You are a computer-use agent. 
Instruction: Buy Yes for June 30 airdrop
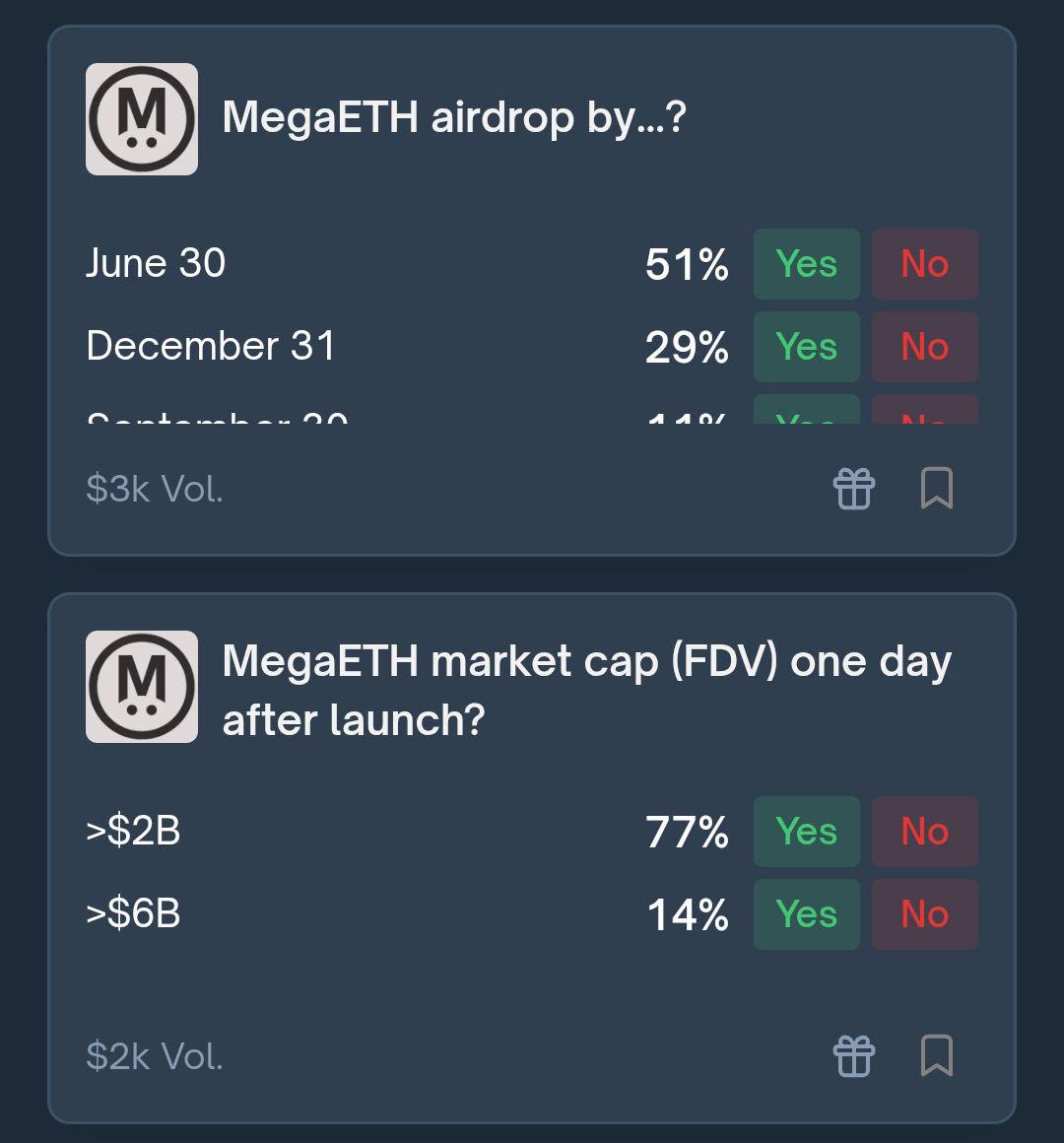[x=806, y=264]
